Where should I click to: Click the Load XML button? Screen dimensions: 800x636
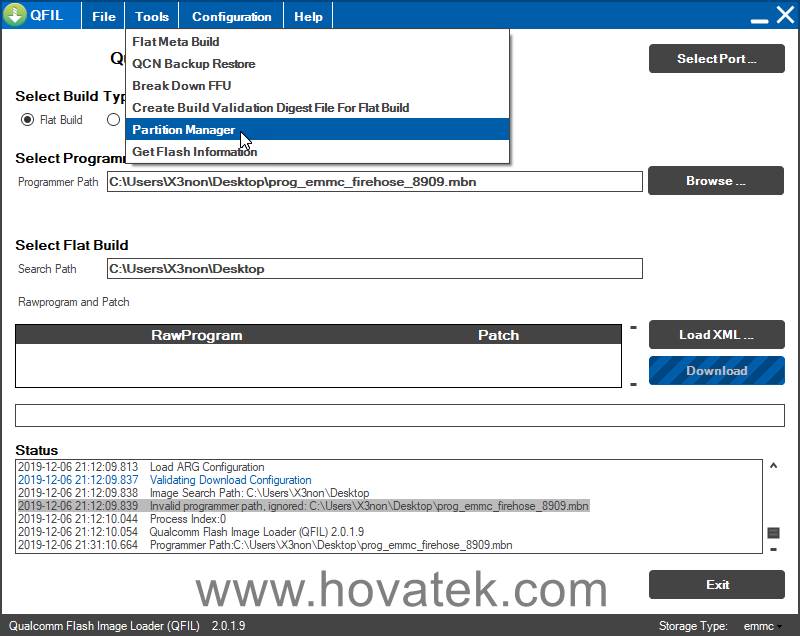[716, 335]
